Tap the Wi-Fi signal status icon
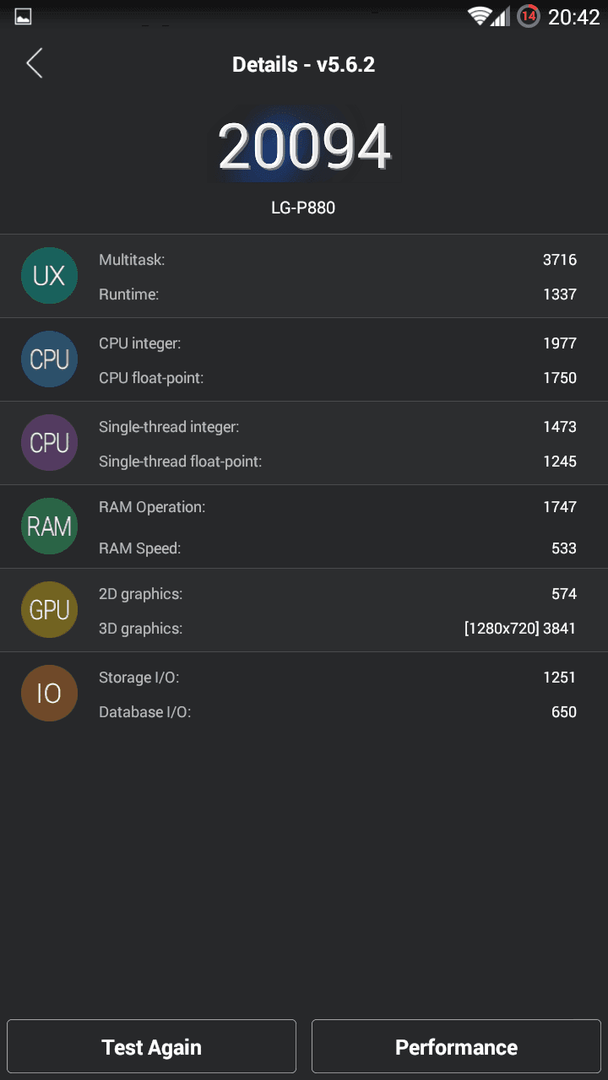 click(479, 17)
